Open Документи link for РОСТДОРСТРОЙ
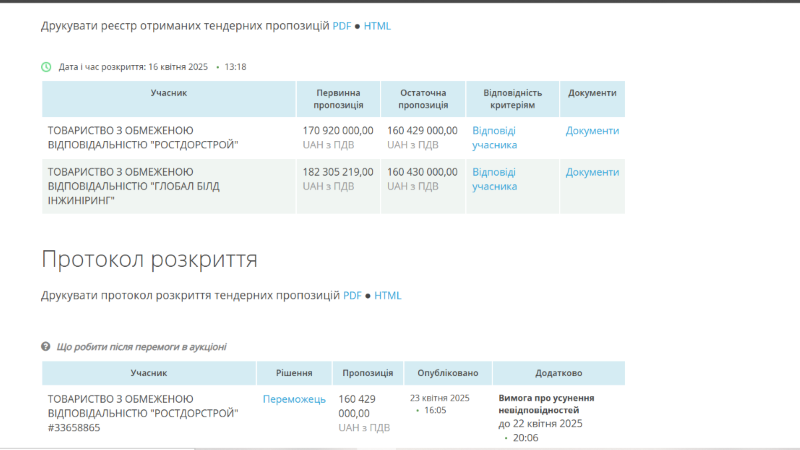The height and width of the screenshot is (450, 800). [592, 130]
